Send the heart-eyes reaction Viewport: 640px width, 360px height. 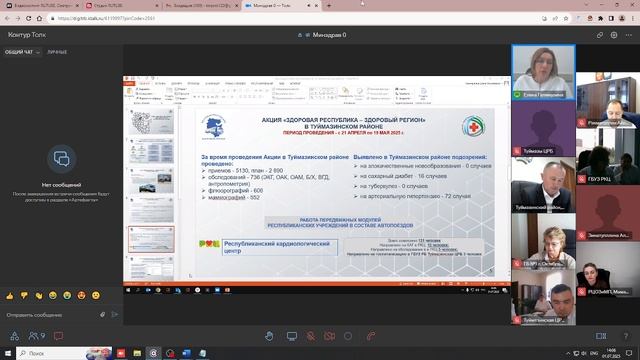point(81,296)
